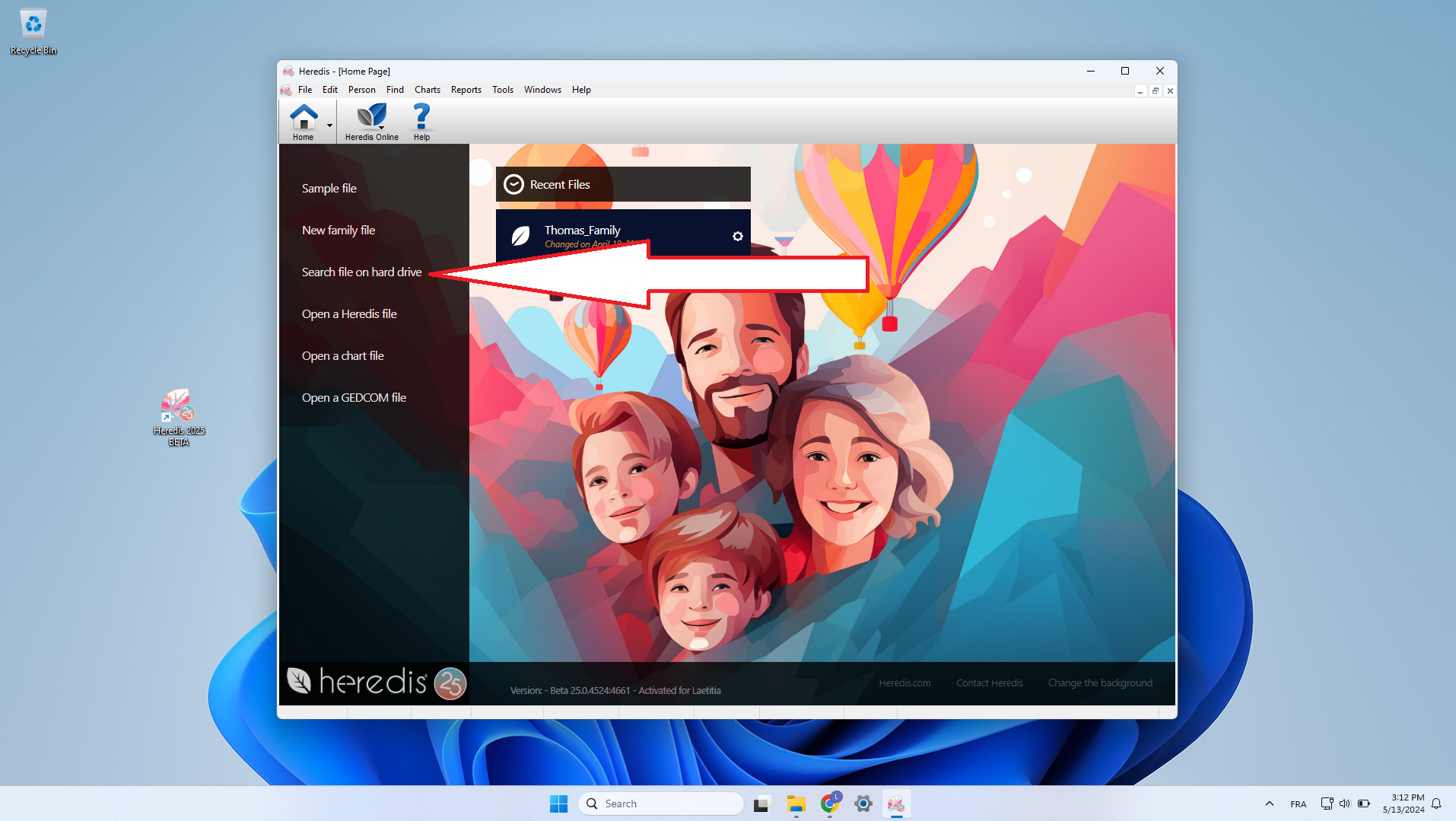
Task: Open the volume control in system tray
Action: click(x=1345, y=803)
